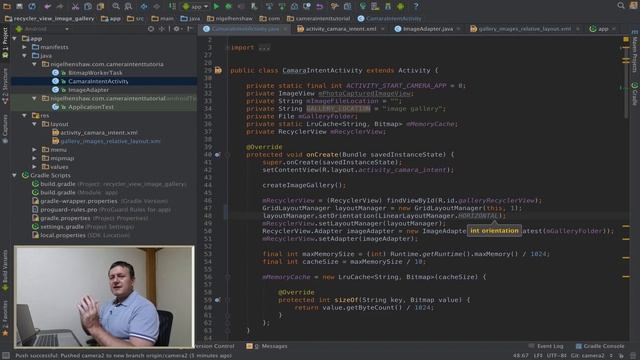
Task: Click the Help question mark icon
Action: 416,6
